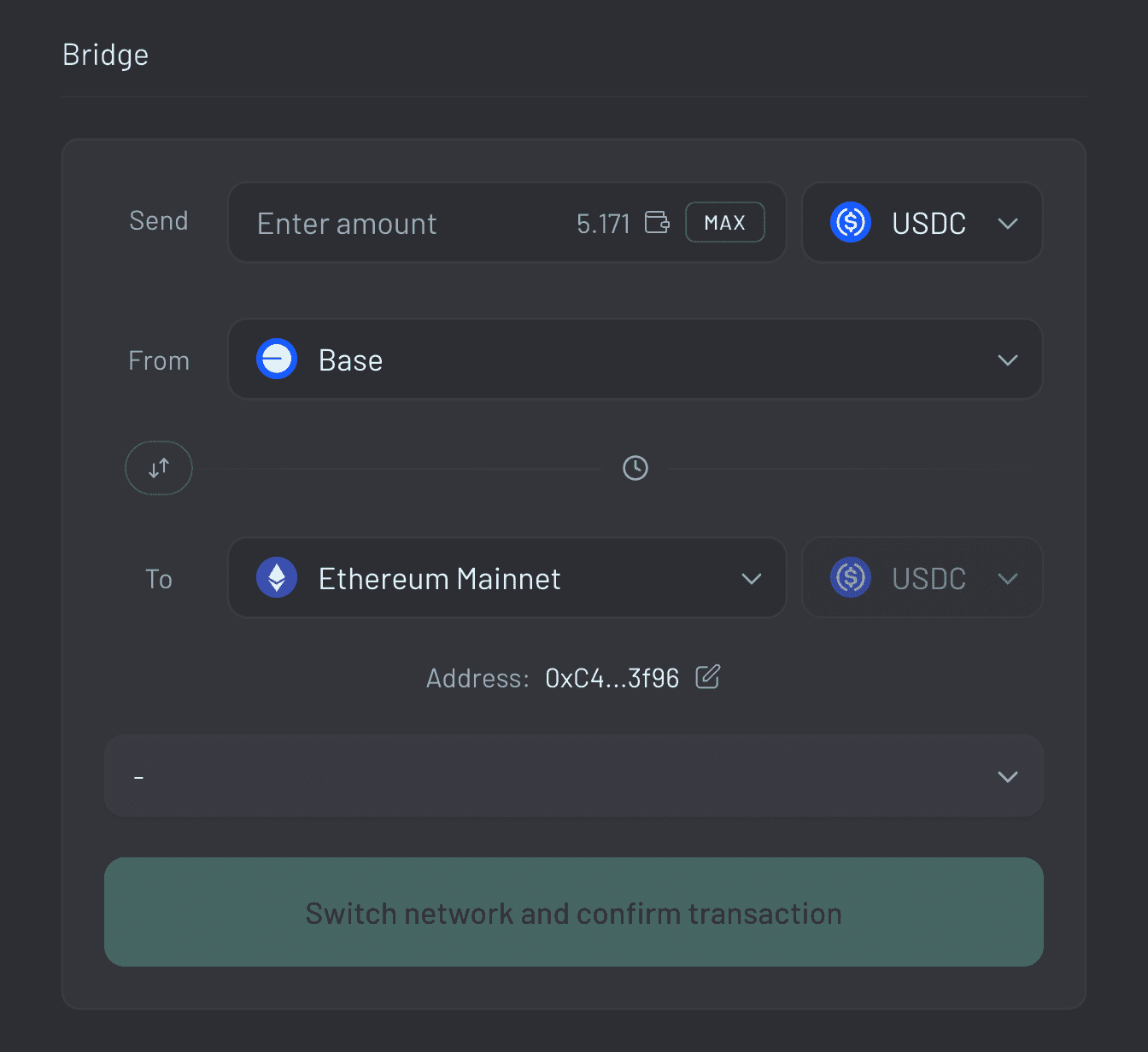Click the truncated address 0xC4...3f96
Viewport: 1148px width, 1052px height.
pos(612,677)
